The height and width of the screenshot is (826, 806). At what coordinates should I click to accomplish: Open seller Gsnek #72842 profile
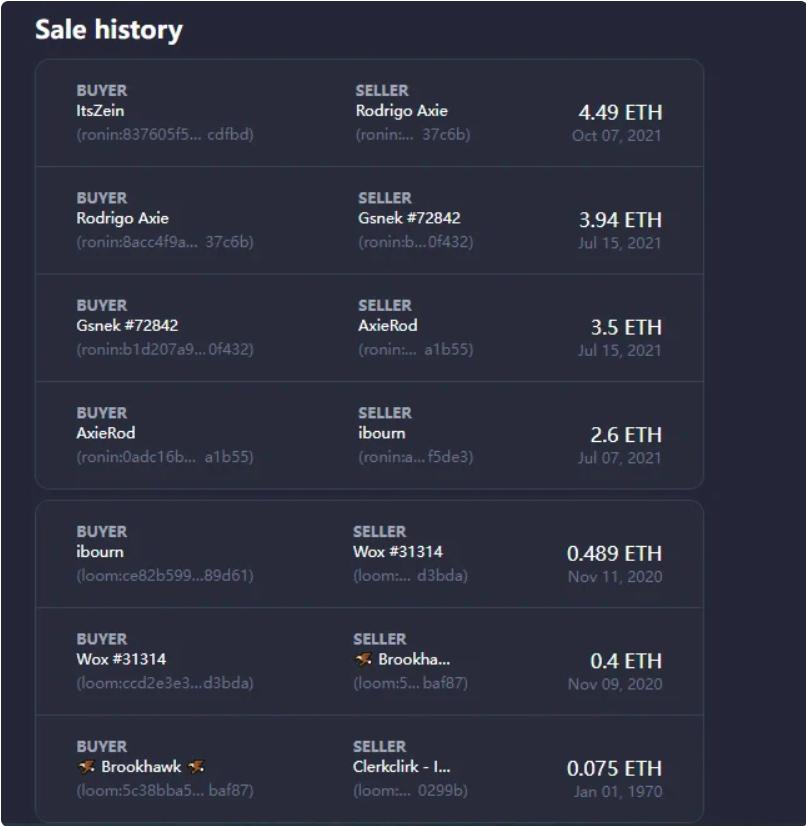point(409,218)
